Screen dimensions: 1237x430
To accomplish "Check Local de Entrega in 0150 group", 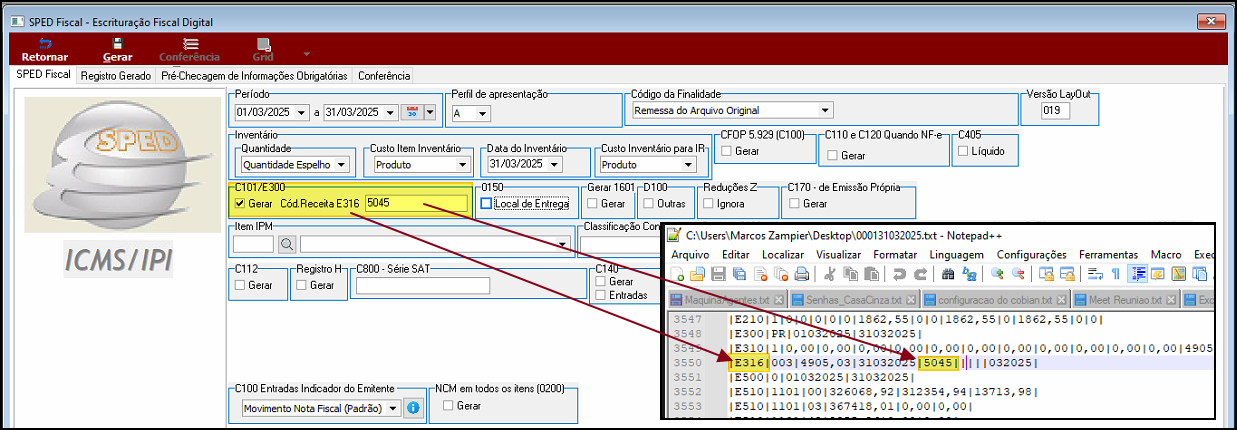I will coord(487,203).
